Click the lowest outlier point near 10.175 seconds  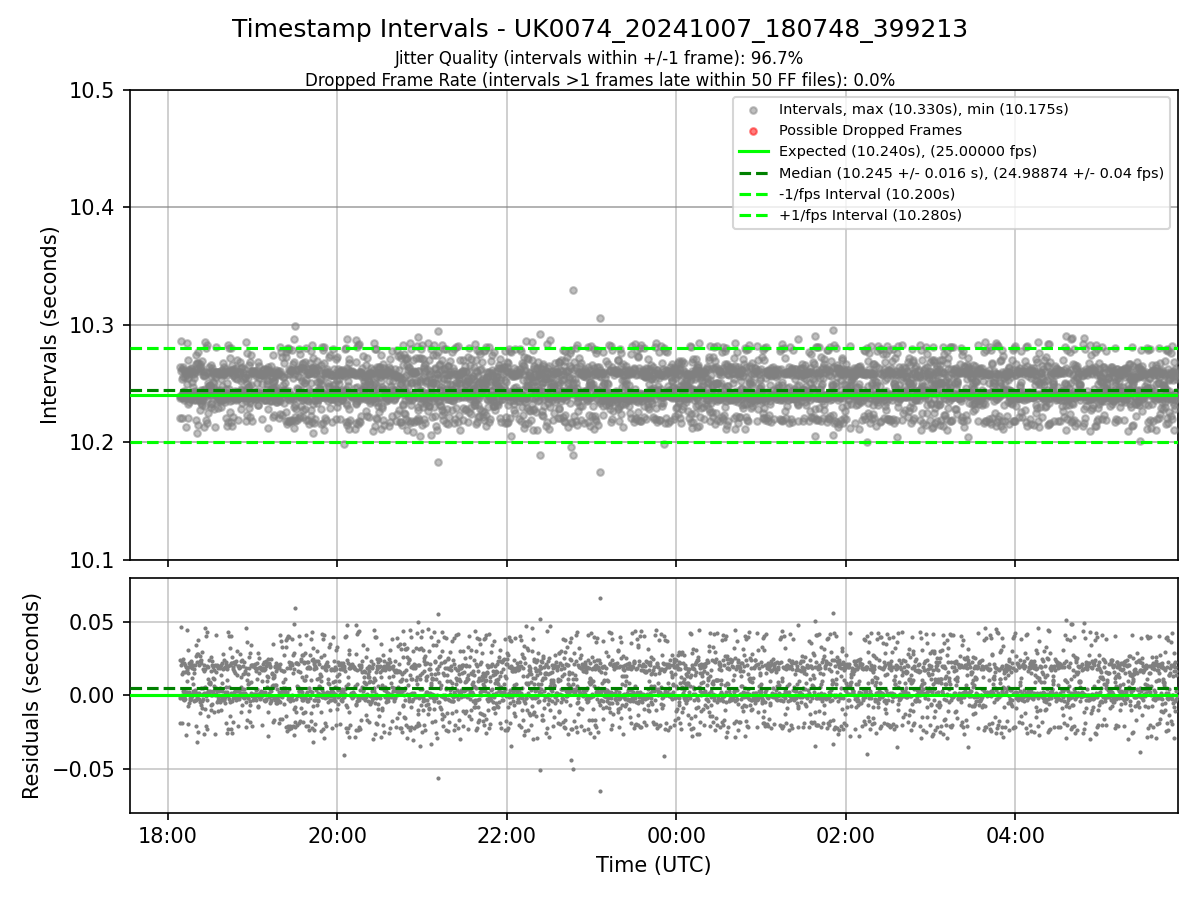tap(600, 472)
